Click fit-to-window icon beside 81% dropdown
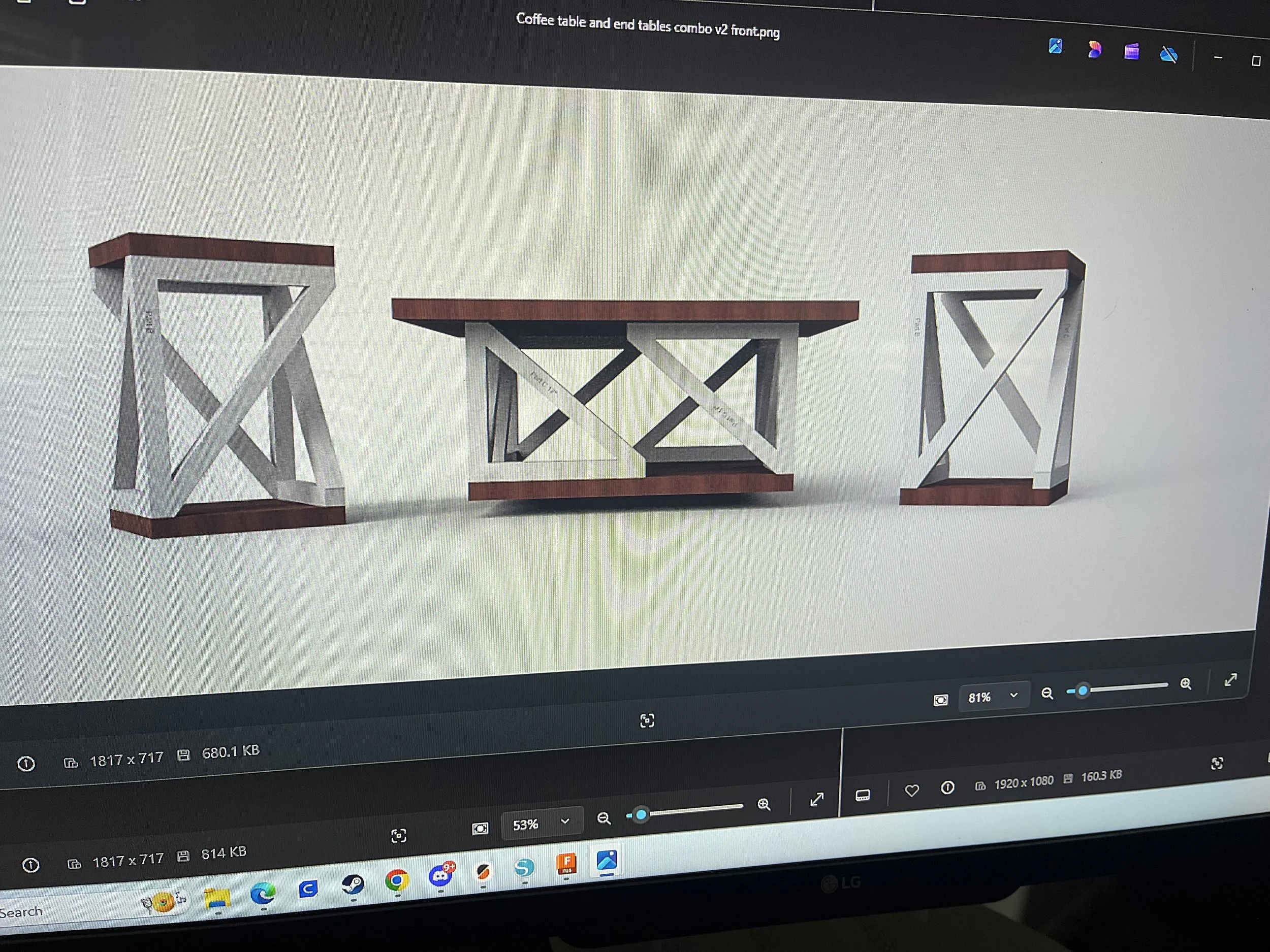Screen dimensions: 1270x952 tap(940, 700)
